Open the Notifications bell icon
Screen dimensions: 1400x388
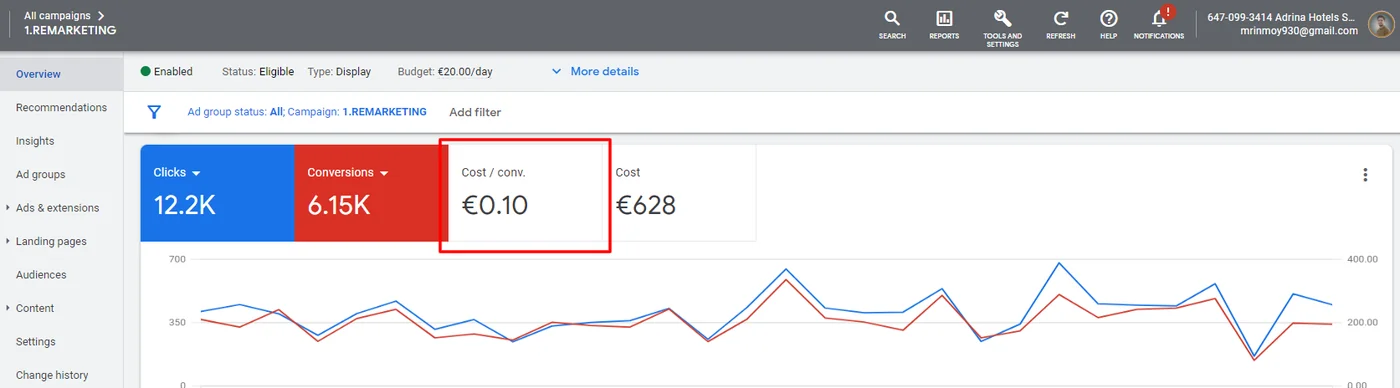tap(1159, 19)
